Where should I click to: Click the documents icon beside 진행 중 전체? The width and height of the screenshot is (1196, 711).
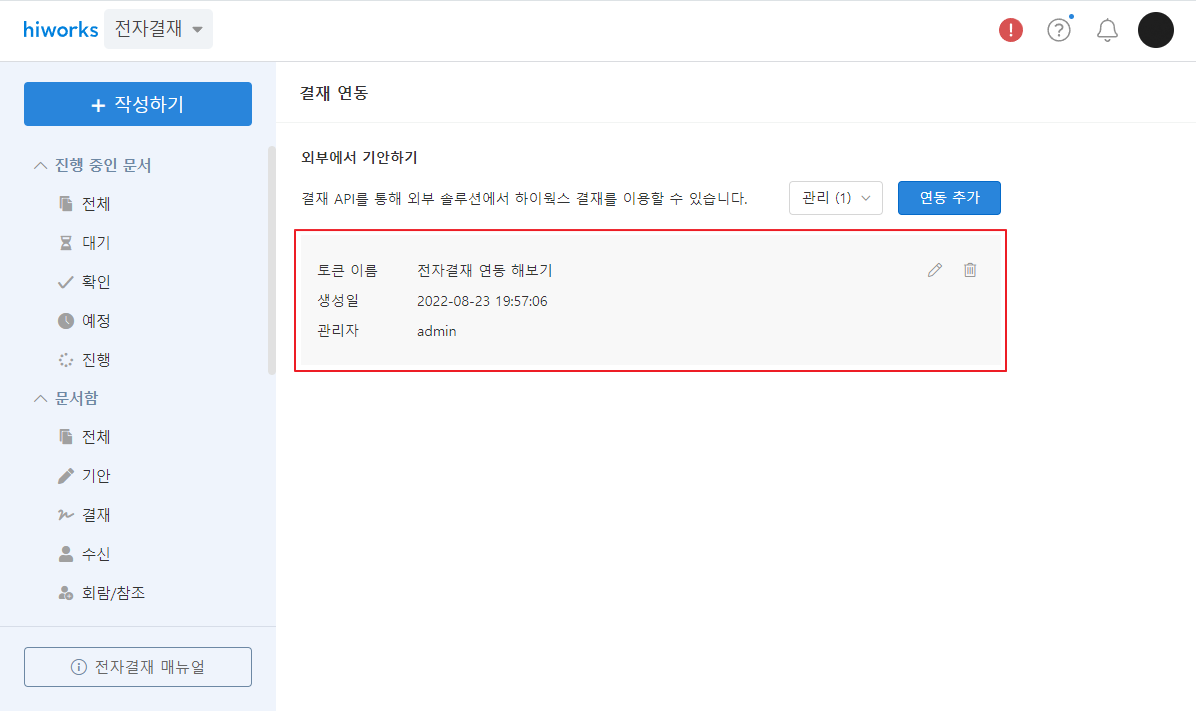pyautogui.click(x=66, y=204)
